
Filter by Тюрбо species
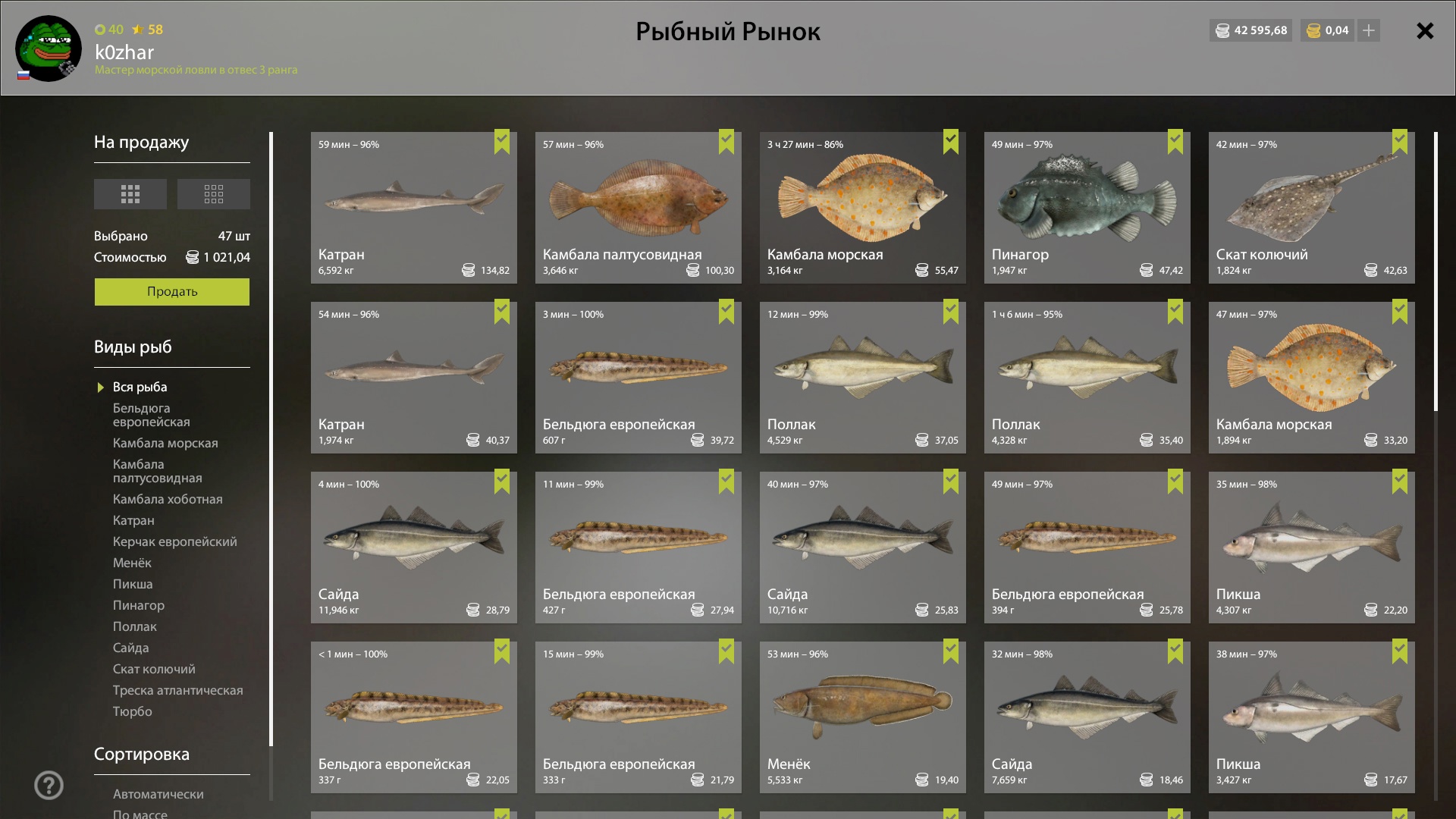point(133,711)
